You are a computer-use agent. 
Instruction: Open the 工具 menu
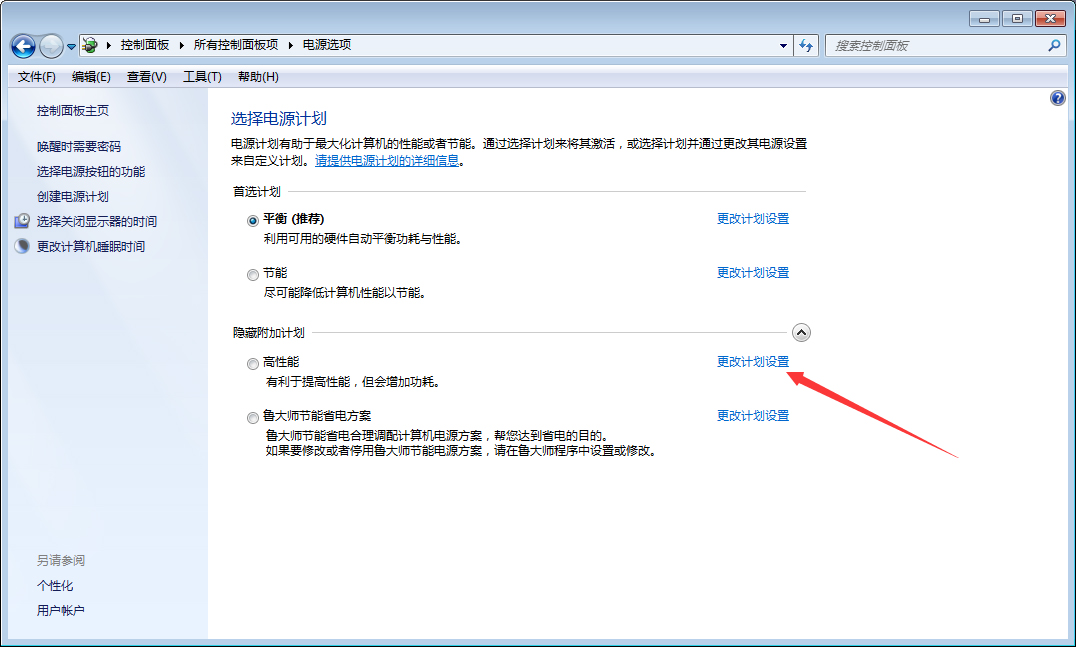tap(201, 76)
